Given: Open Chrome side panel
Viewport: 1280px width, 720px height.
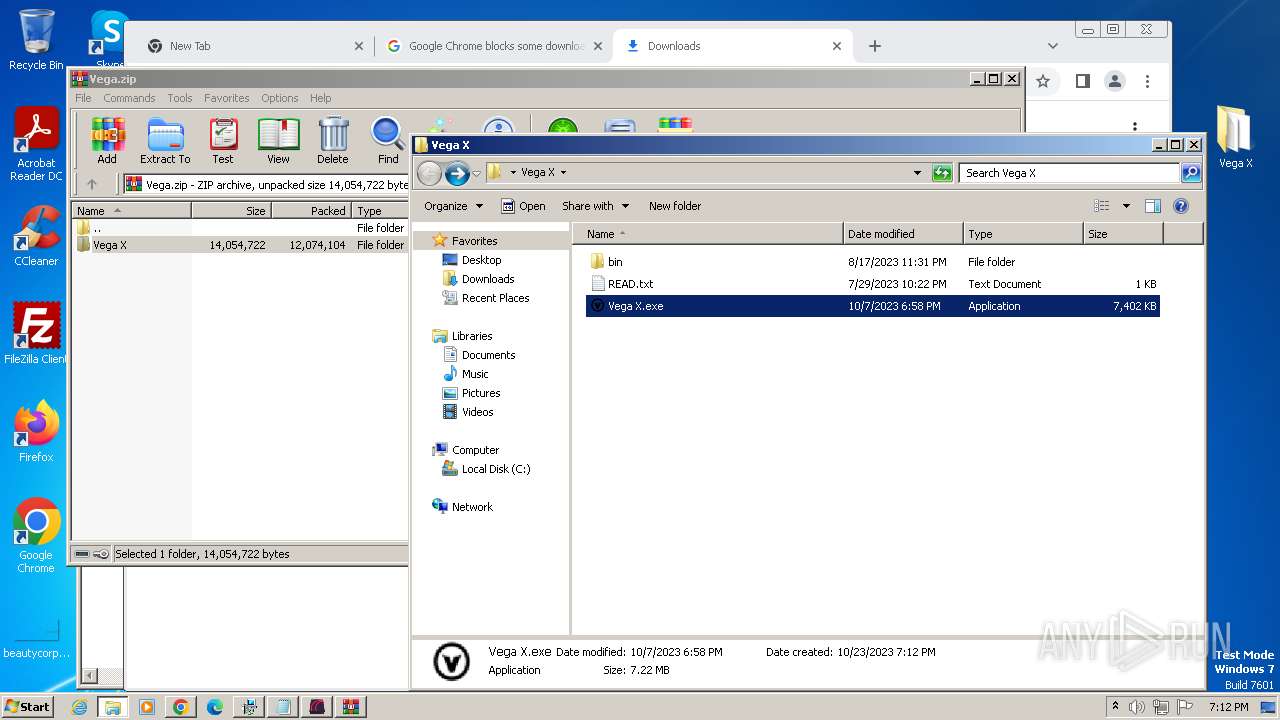Looking at the screenshot, I should (x=1082, y=81).
